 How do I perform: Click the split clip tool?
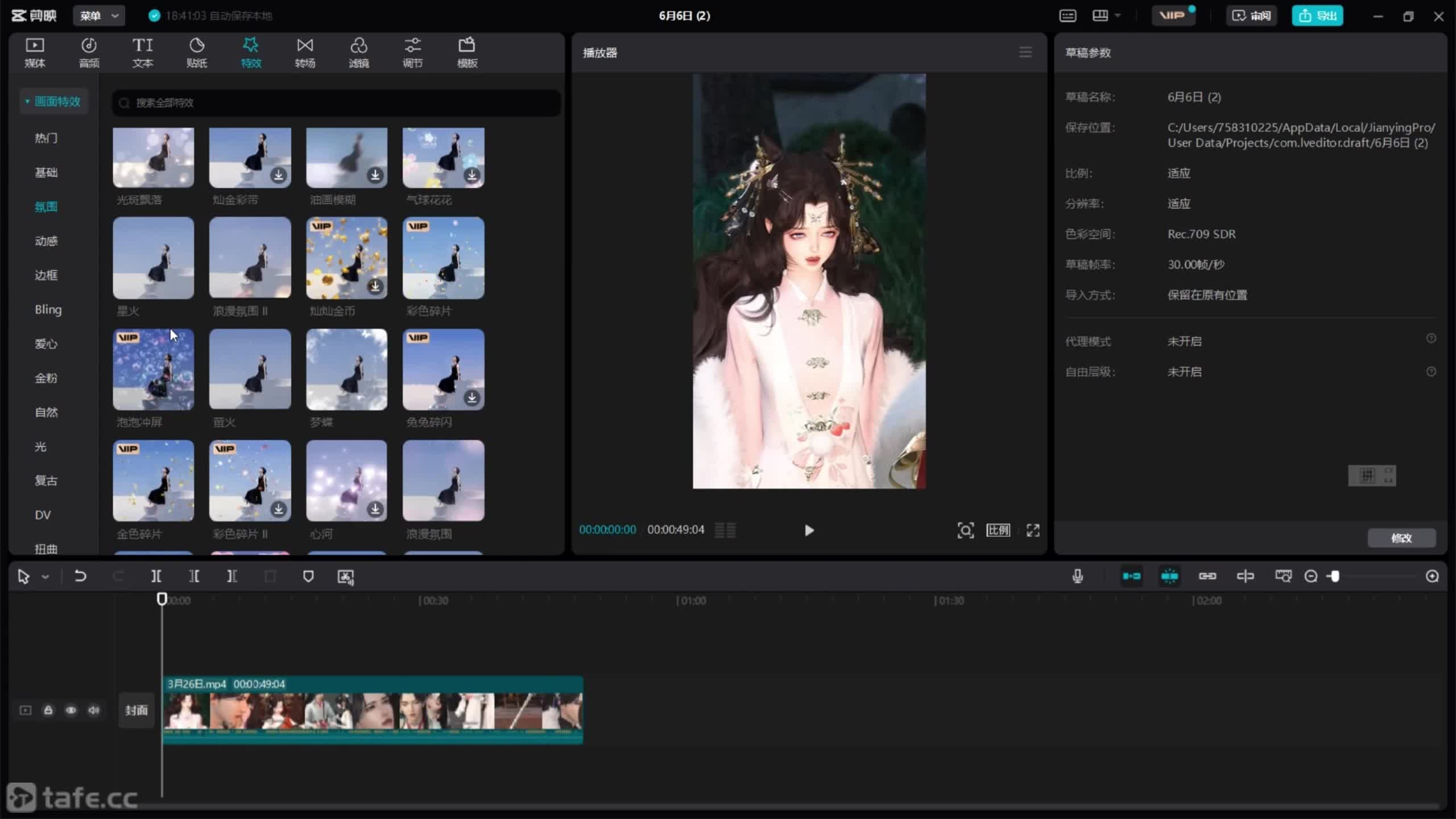[156, 577]
